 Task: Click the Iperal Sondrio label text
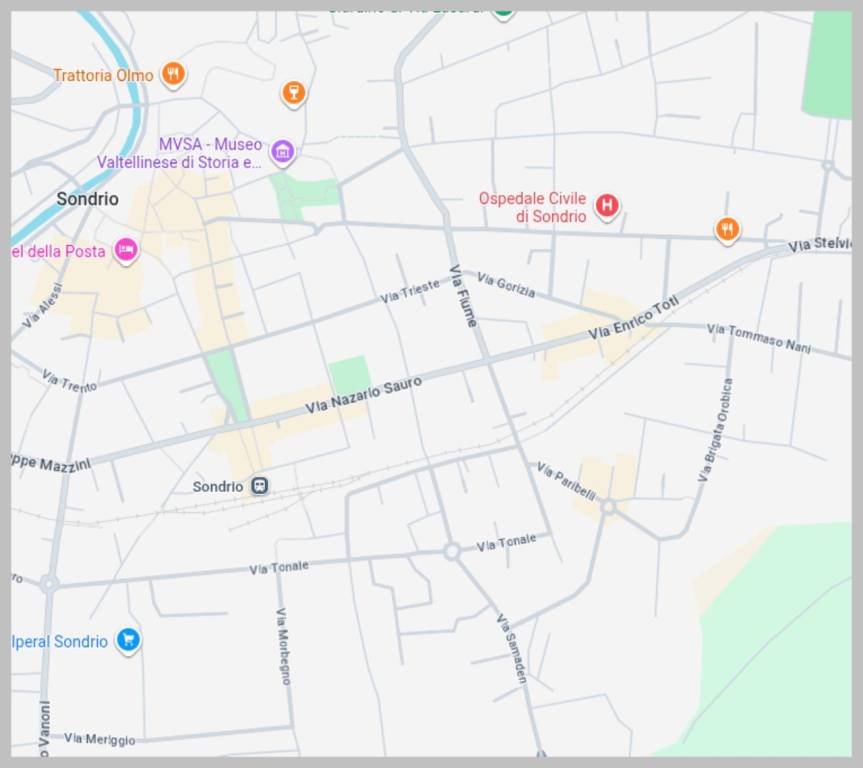tap(59, 641)
